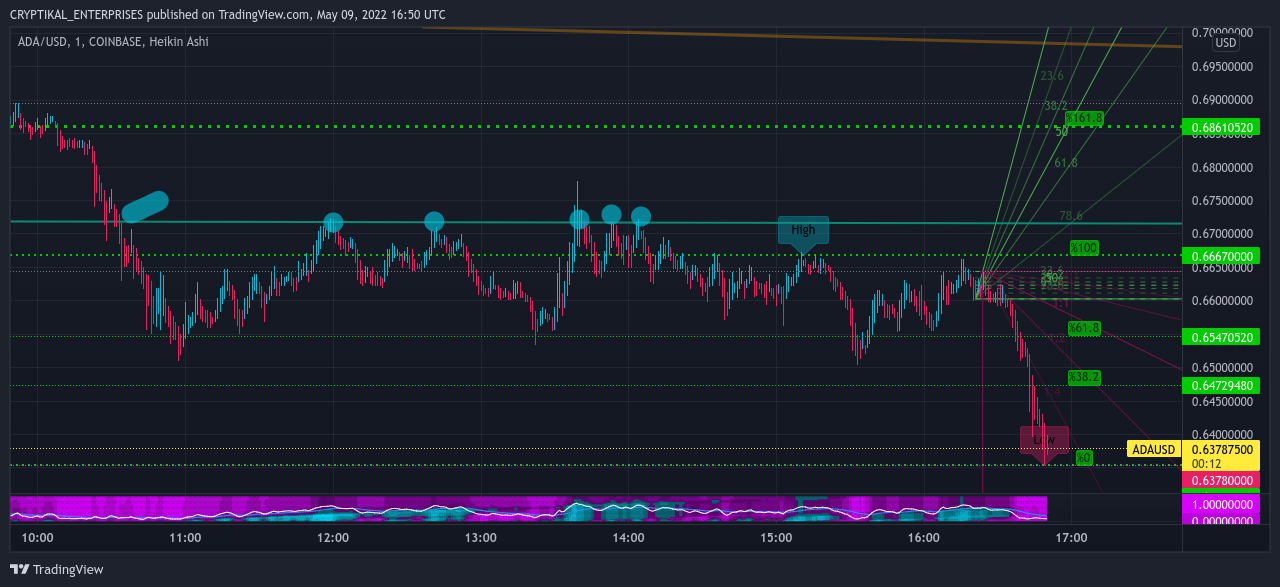Click the 0.69000000 price axis label
This screenshot has height=587, width=1280.
click(1224, 100)
